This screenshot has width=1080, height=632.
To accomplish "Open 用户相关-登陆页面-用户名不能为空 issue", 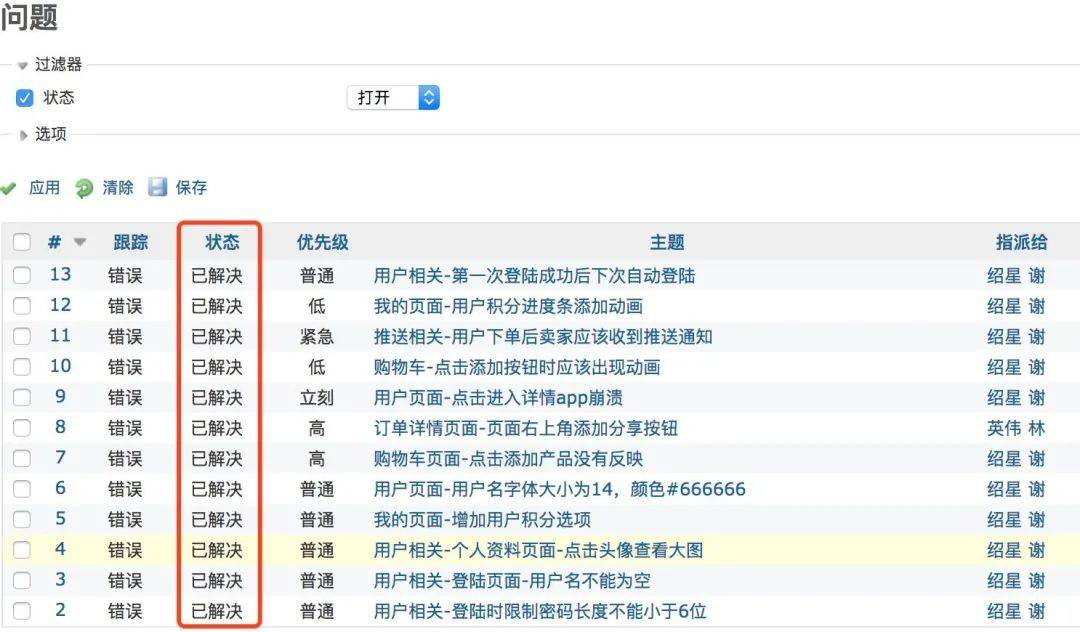I will 512,581.
